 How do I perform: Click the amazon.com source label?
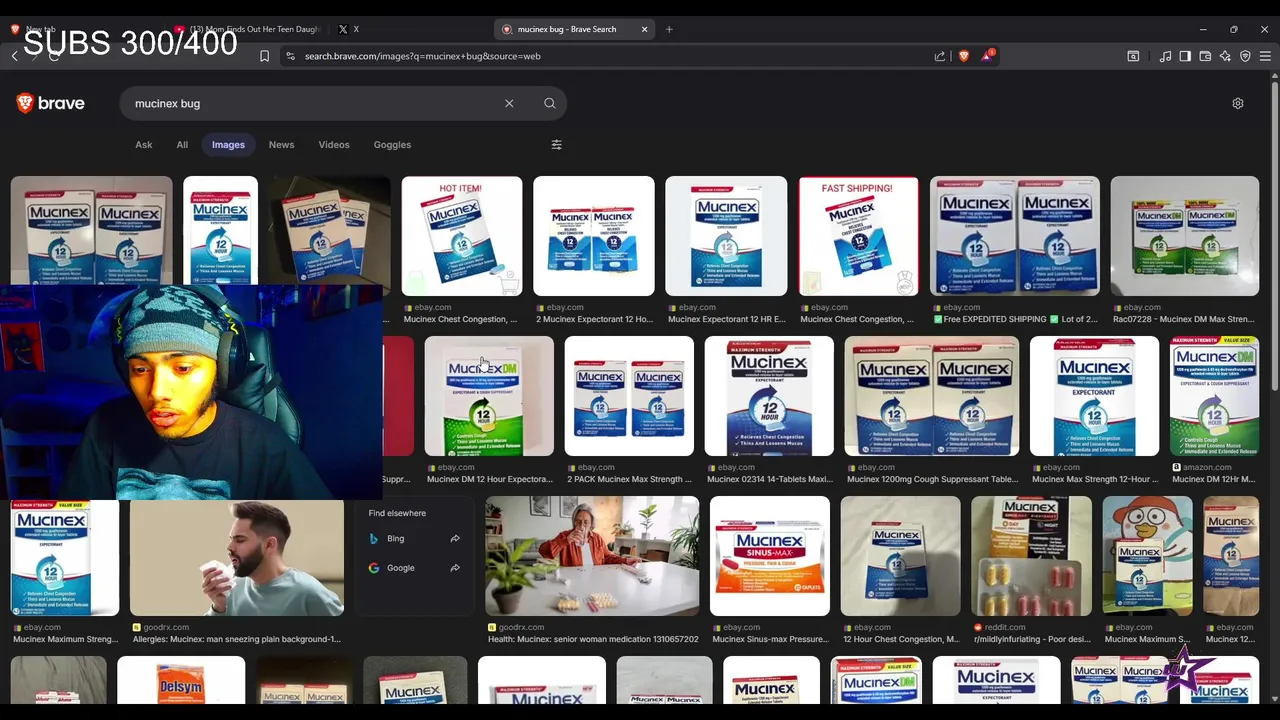coord(1208,467)
